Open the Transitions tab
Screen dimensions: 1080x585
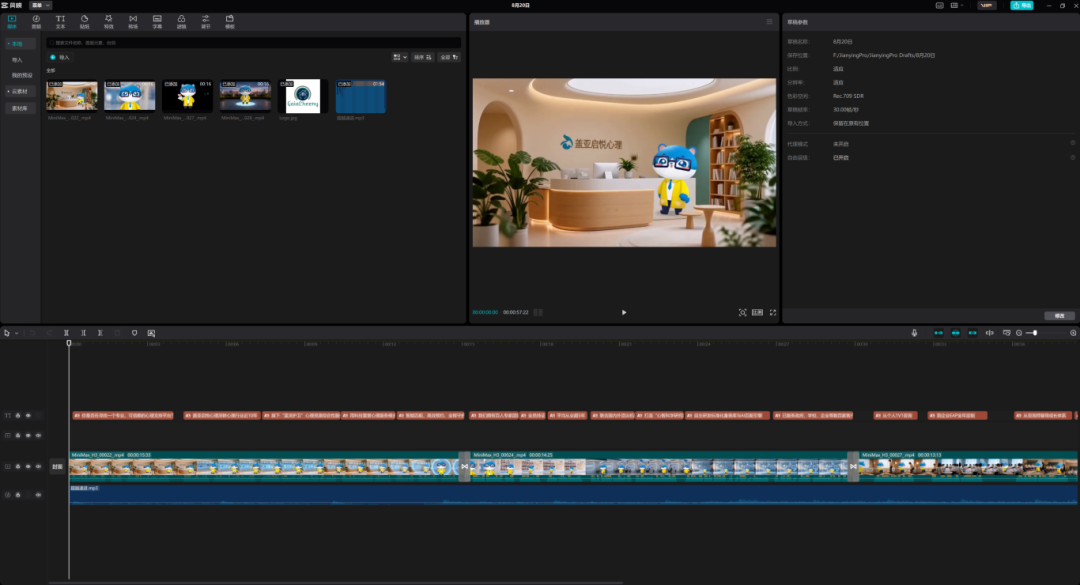(x=133, y=22)
